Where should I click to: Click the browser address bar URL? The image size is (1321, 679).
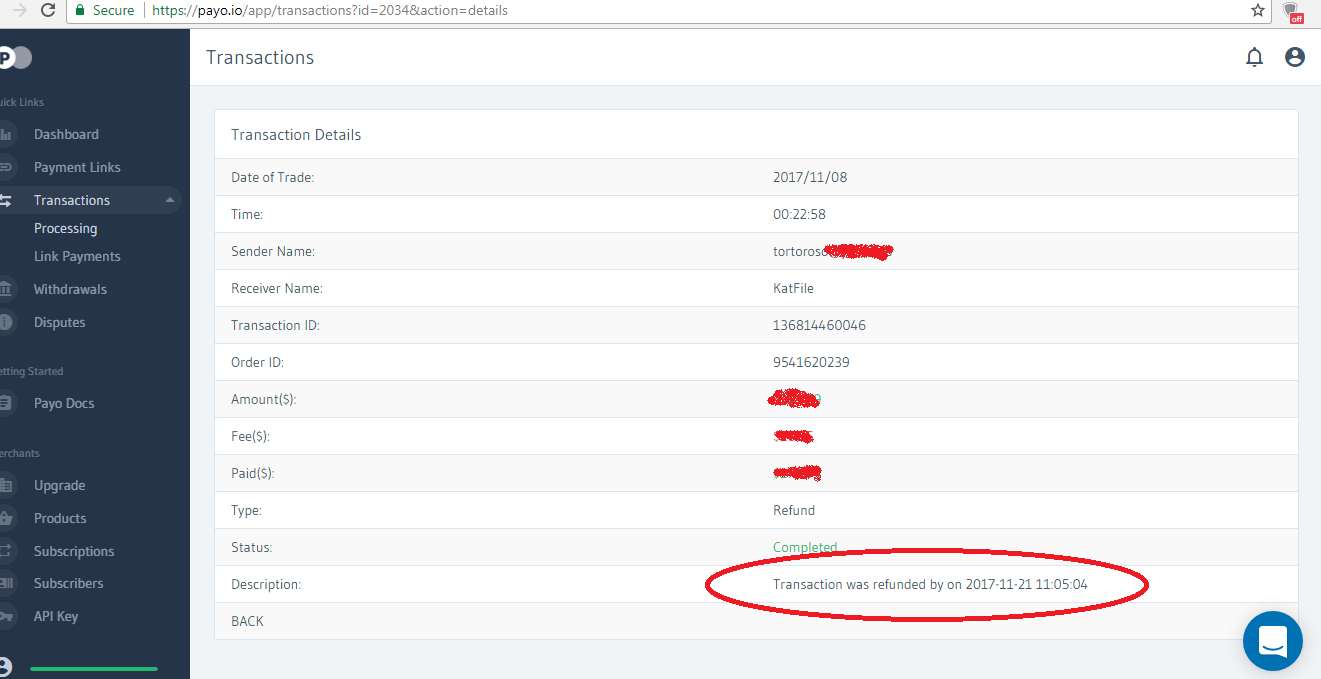[x=330, y=10]
